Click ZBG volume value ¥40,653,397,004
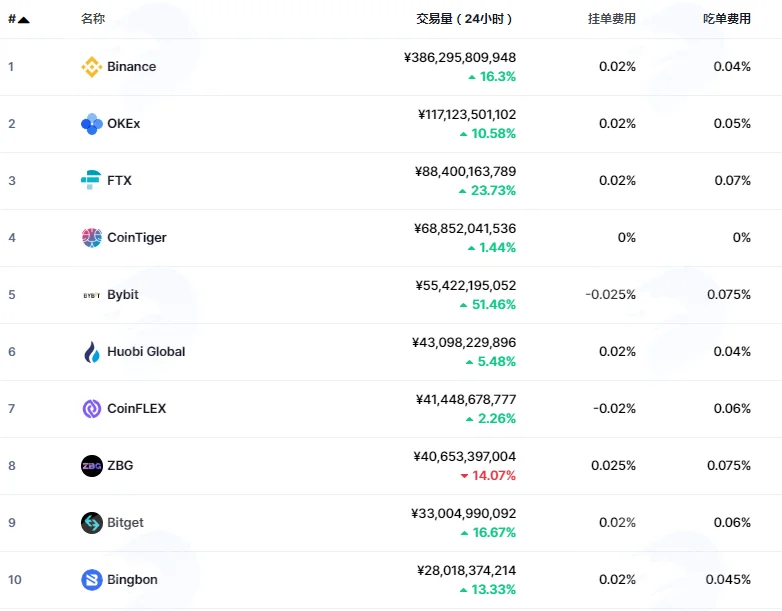Image resolution: width=782 pixels, height=611 pixels. 464,456
